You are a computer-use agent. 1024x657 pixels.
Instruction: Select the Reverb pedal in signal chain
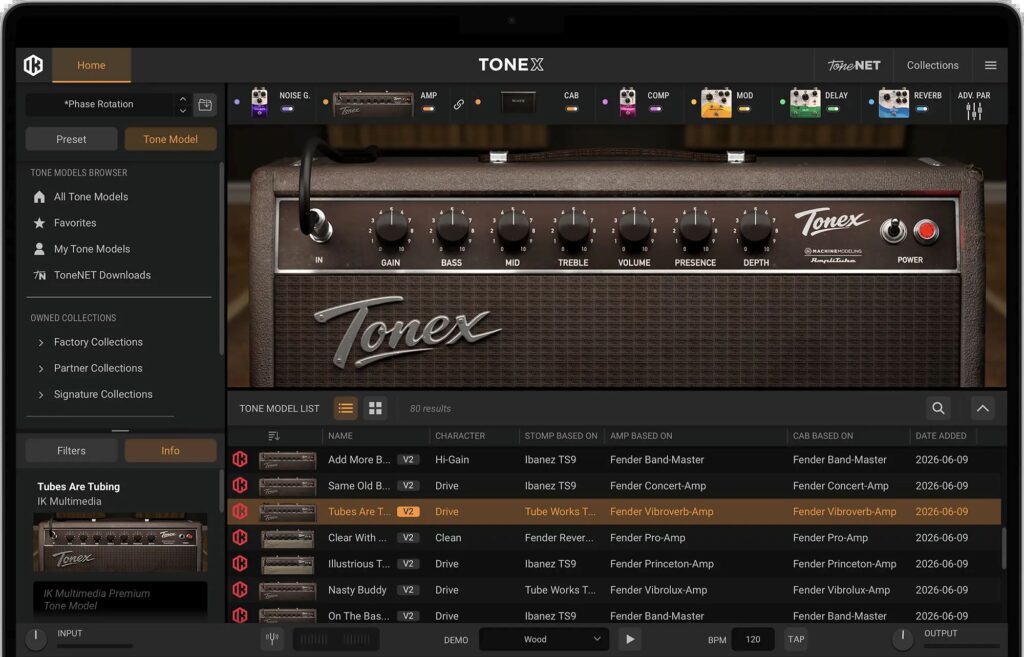pos(893,103)
